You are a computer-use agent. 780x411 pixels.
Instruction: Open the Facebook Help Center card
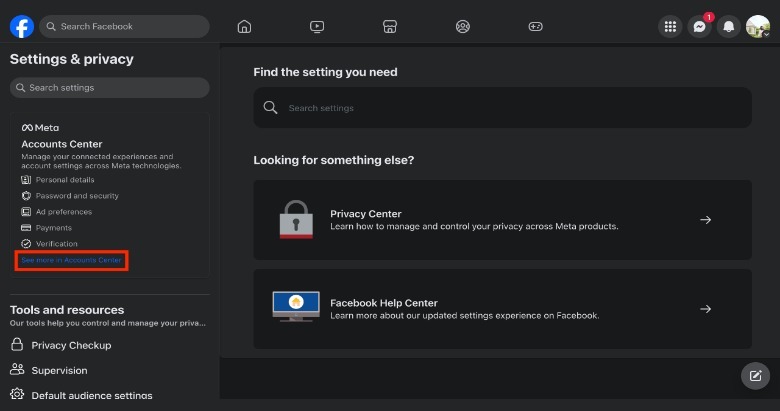(x=502, y=309)
